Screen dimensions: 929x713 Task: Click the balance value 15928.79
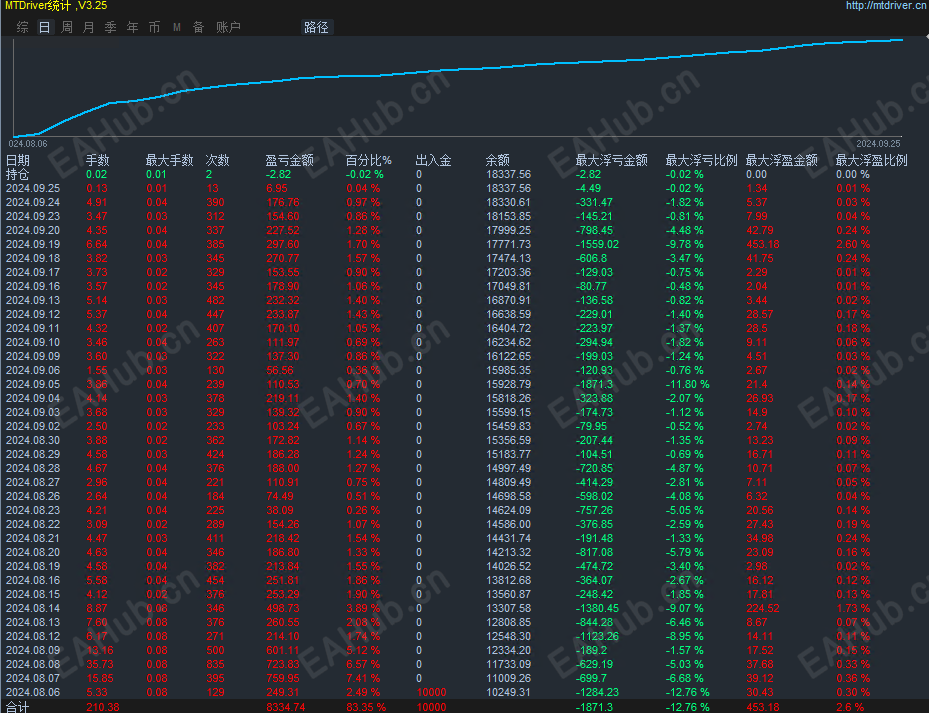tap(508, 384)
